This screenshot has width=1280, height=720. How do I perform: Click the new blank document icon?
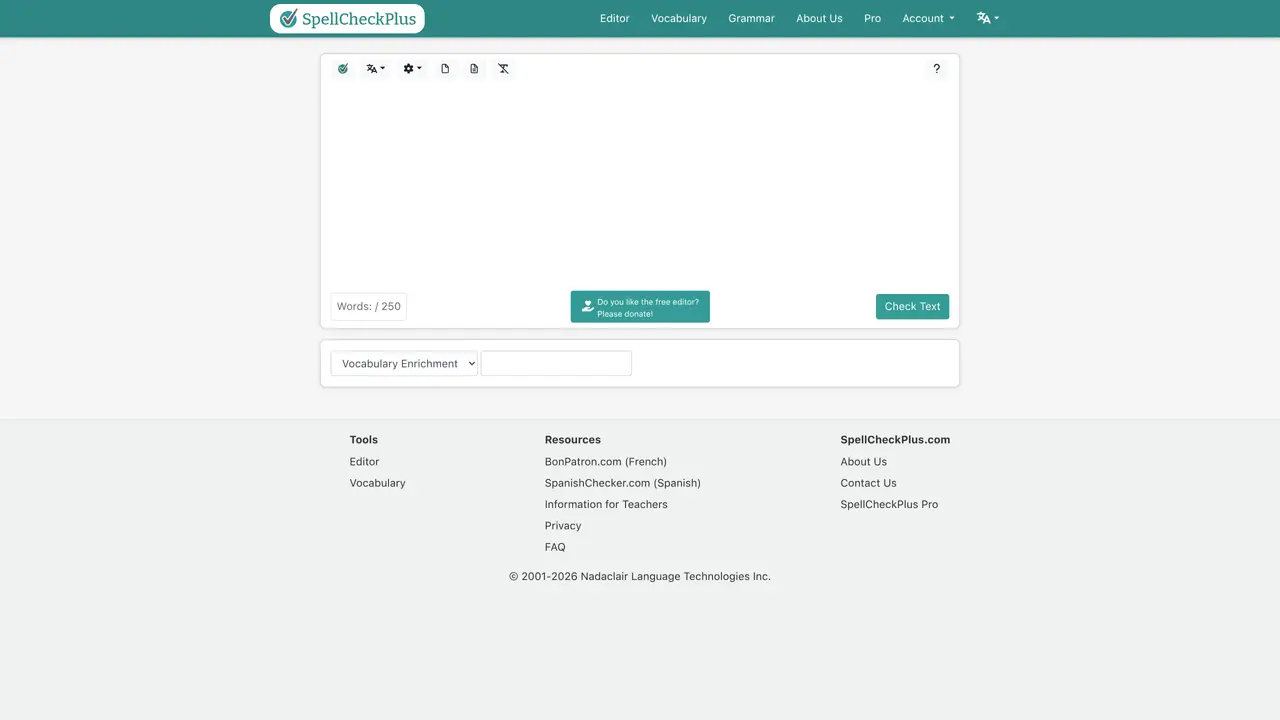(445, 69)
